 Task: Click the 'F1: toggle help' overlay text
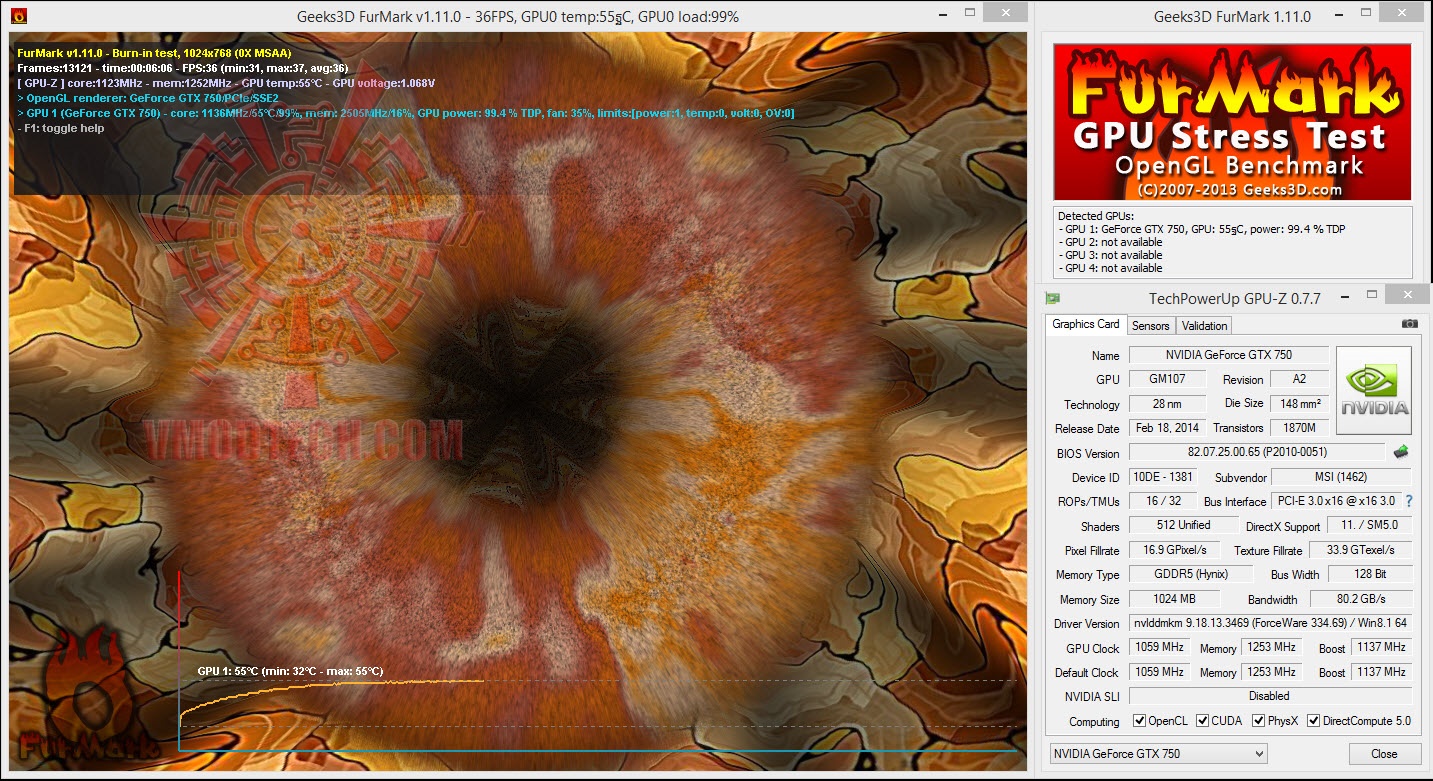point(61,128)
